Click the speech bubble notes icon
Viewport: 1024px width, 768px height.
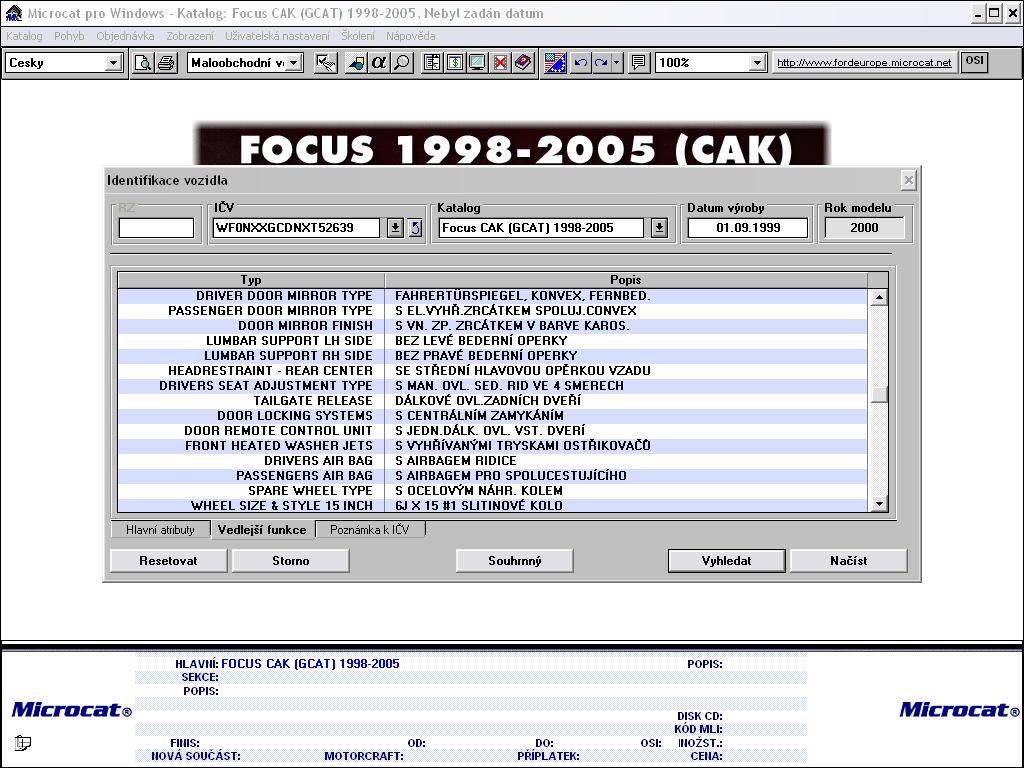[x=639, y=63]
